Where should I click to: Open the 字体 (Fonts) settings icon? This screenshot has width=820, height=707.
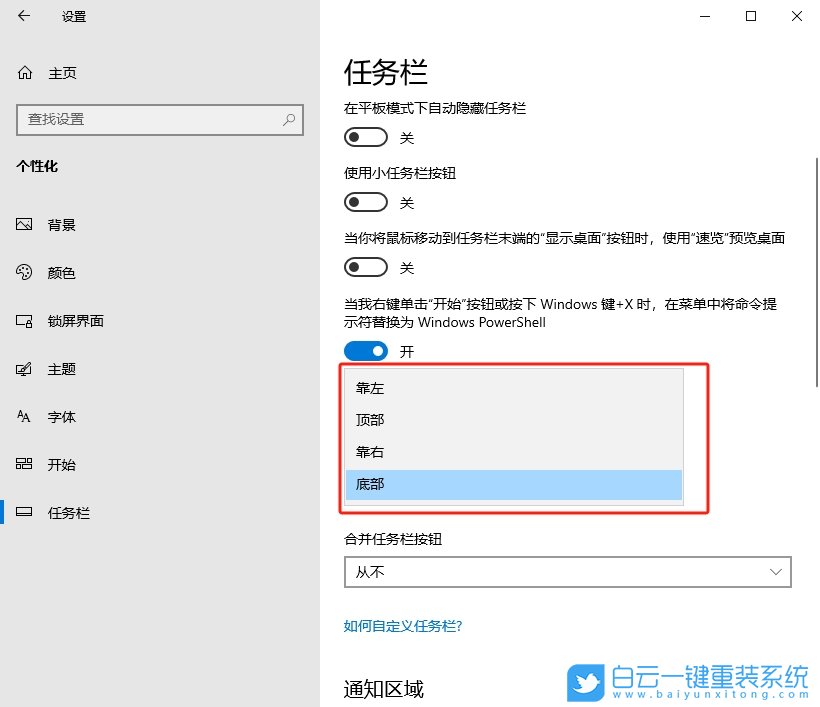coord(24,416)
